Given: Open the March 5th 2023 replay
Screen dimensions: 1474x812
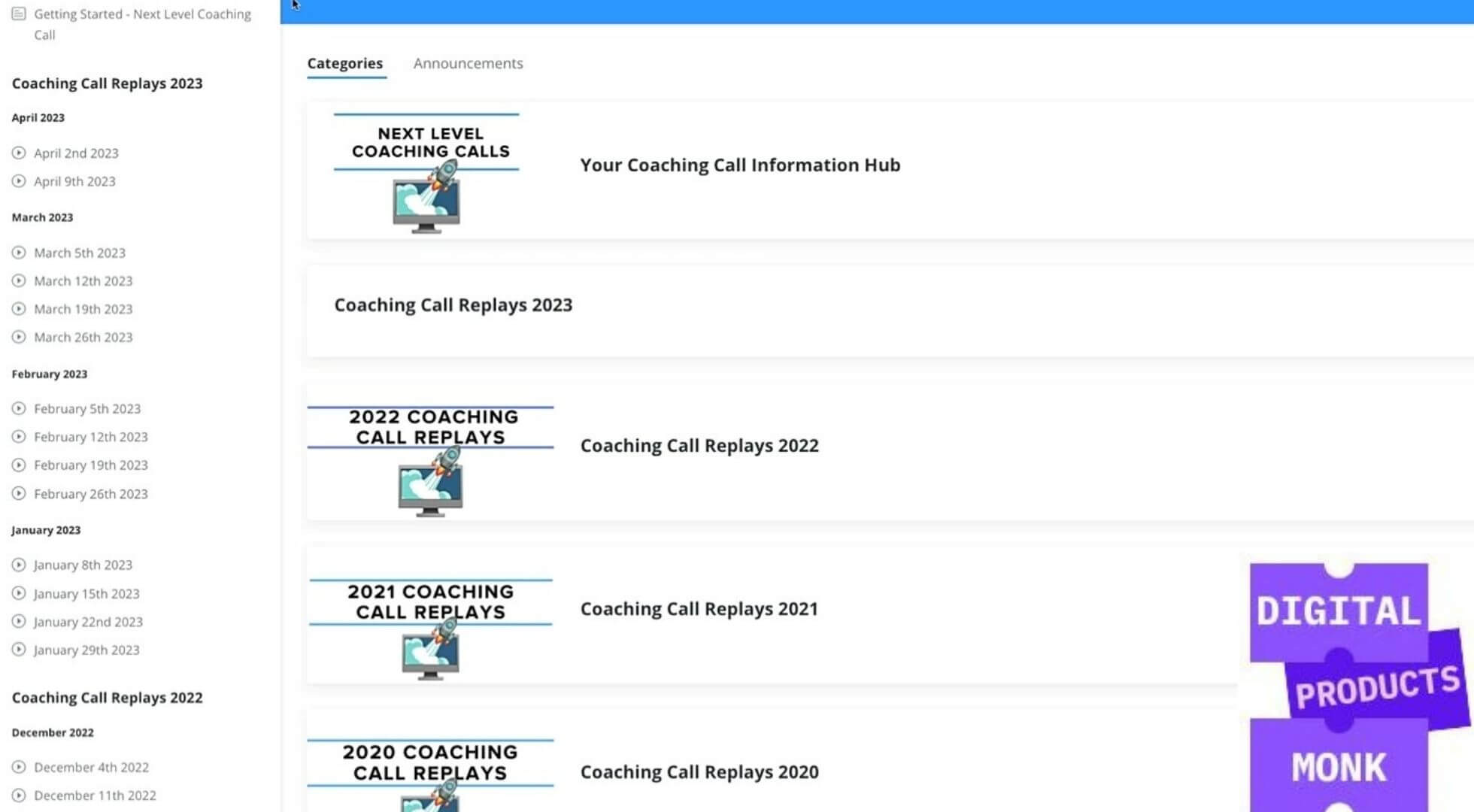Looking at the screenshot, I should (80, 253).
